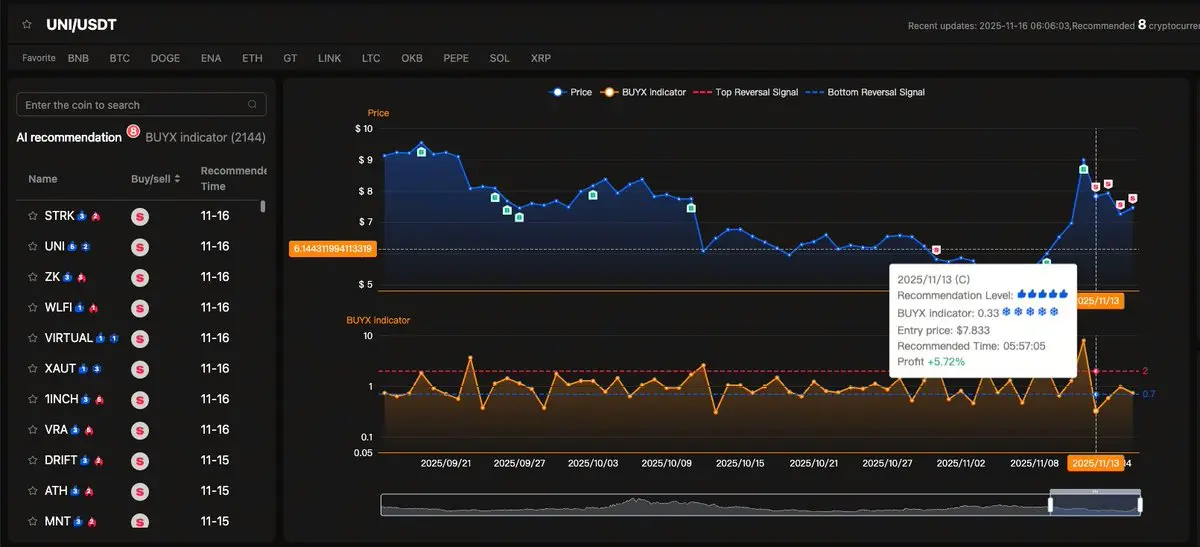1200x547 pixels.
Task: Select BNB from the favorites bar
Action: click(x=78, y=58)
